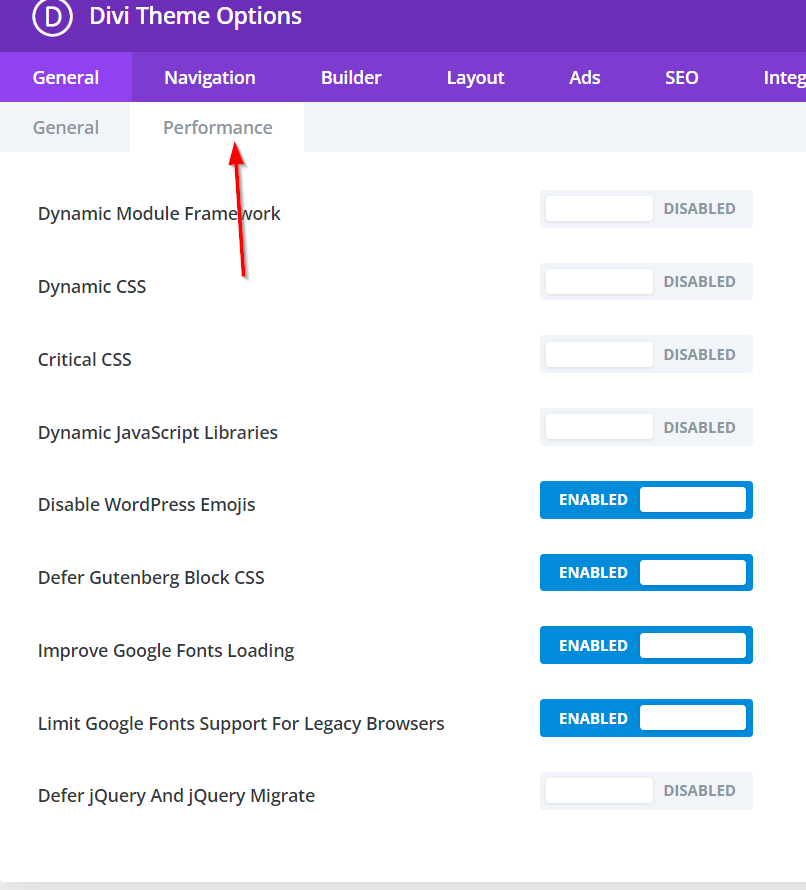806x890 pixels.
Task: Click the Divi Theme Options title
Action: click(x=195, y=16)
